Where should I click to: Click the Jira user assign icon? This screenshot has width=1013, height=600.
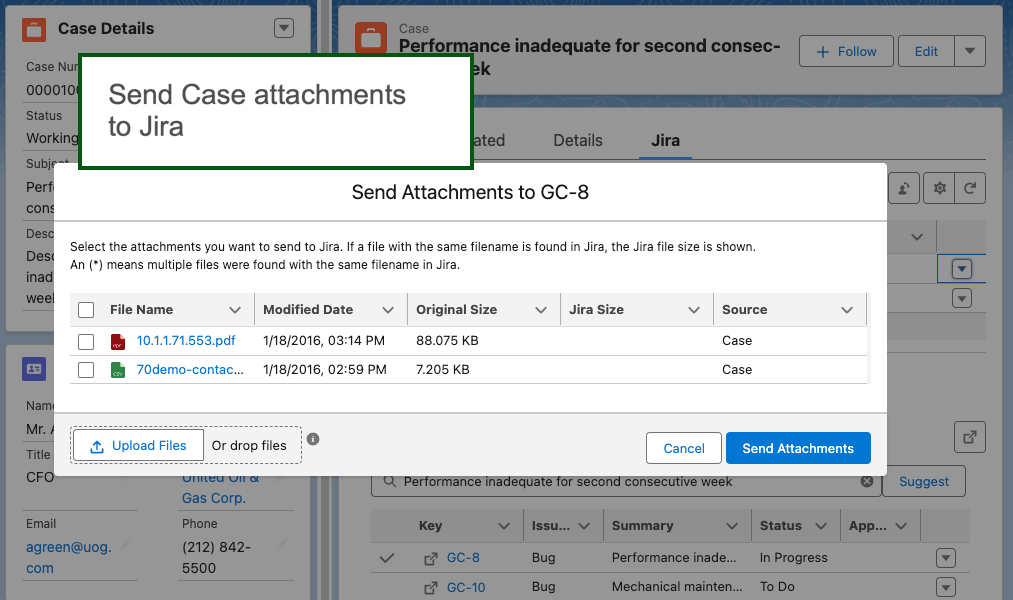(x=904, y=188)
